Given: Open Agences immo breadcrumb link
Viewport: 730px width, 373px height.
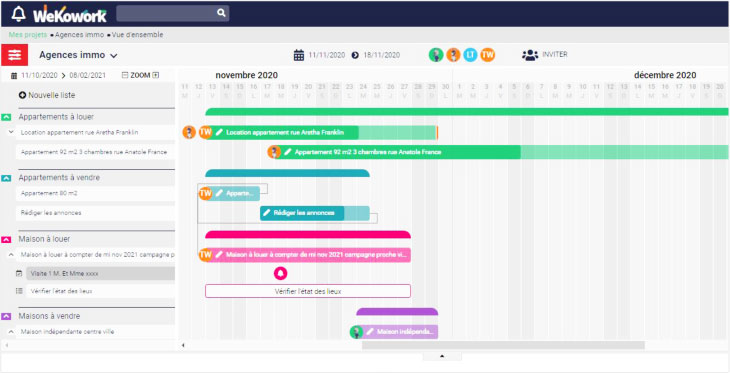Looking at the screenshot, I should pos(79,35).
